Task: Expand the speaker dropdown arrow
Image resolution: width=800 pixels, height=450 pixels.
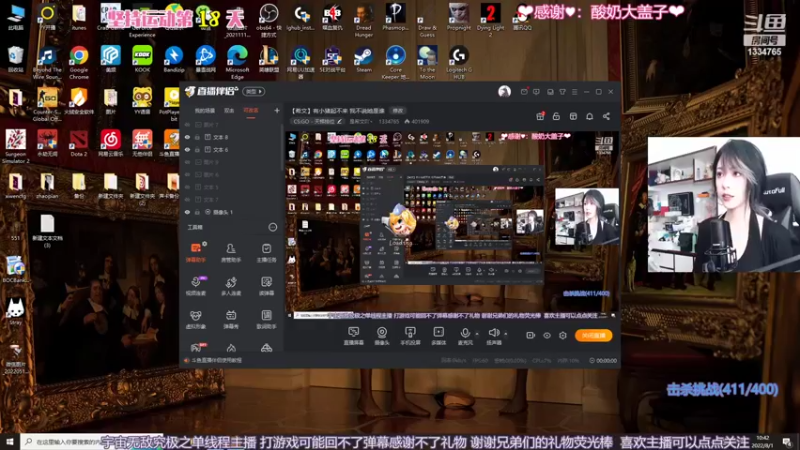Action: click(x=506, y=334)
